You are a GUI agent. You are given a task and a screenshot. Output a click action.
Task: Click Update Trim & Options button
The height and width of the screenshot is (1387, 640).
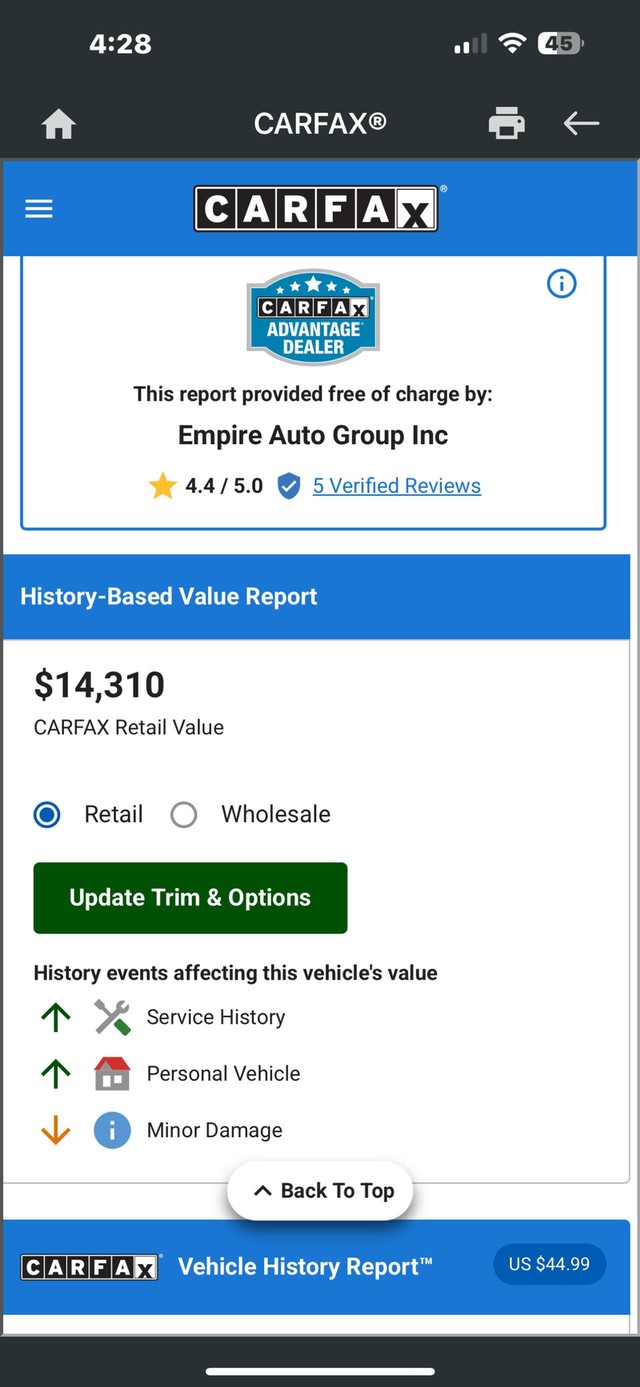[x=190, y=898]
